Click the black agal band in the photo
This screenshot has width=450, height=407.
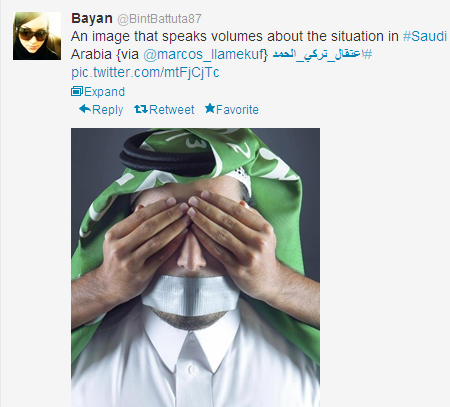coord(167,157)
